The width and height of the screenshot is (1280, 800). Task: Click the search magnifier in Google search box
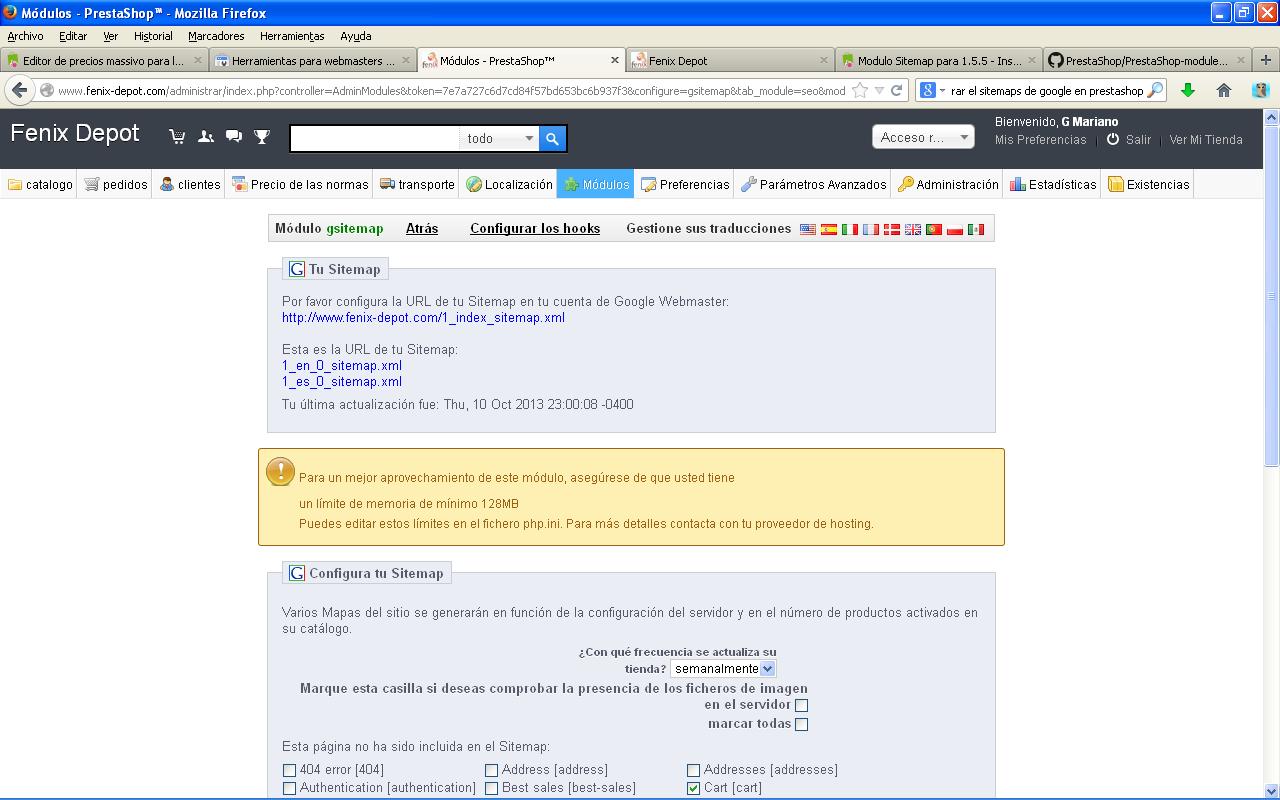click(1155, 90)
